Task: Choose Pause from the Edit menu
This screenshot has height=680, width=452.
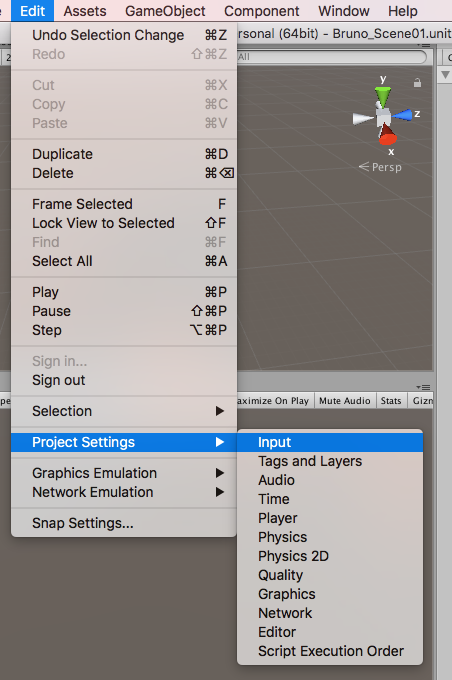Action: tap(124, 311)
